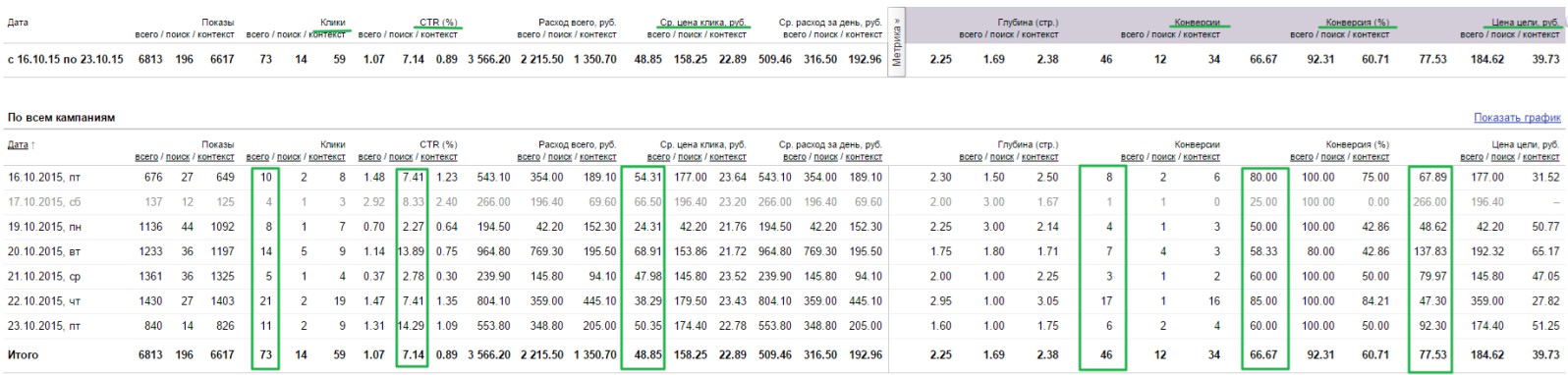1568x375 pixels.
Task: Sort by Клики контекст in lower table
Action: (327, 157)
